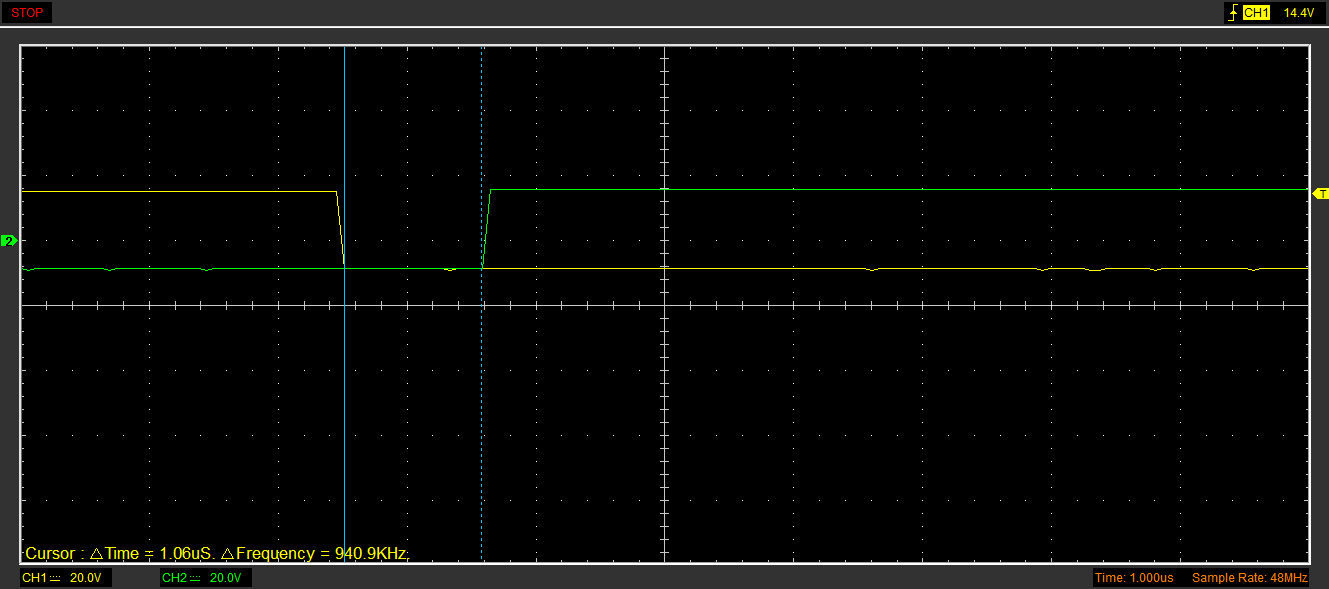The height and width of the screenshot is (589, 1329).
Task: Click the center crosshair of the graticule
Action: pyautogui.click(x=664, y=305)
